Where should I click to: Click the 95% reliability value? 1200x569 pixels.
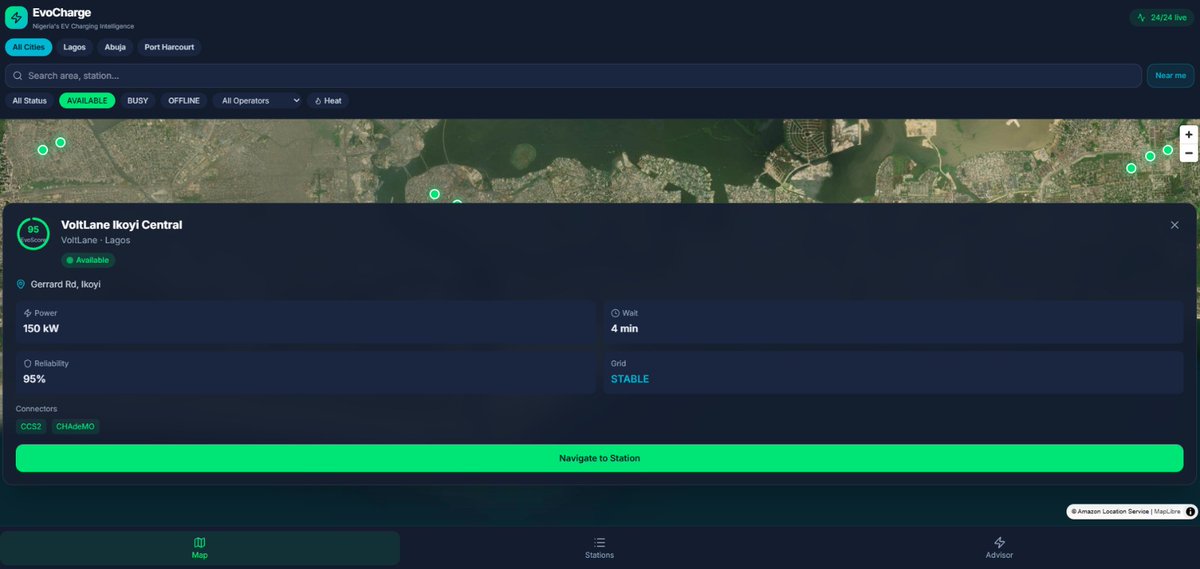pos(34,379)
